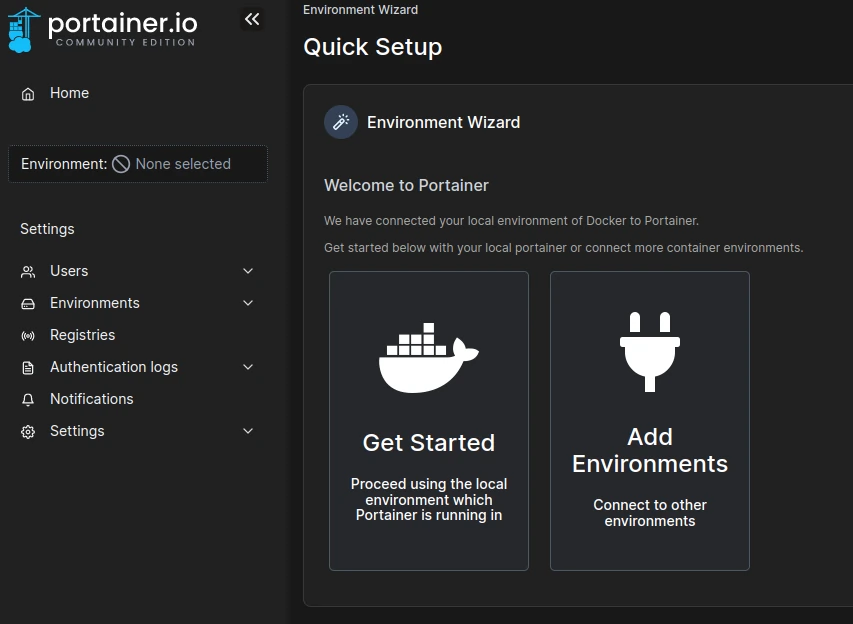
Task: Expand the Settings submenu chevron
Action: (x=248, y=431)
